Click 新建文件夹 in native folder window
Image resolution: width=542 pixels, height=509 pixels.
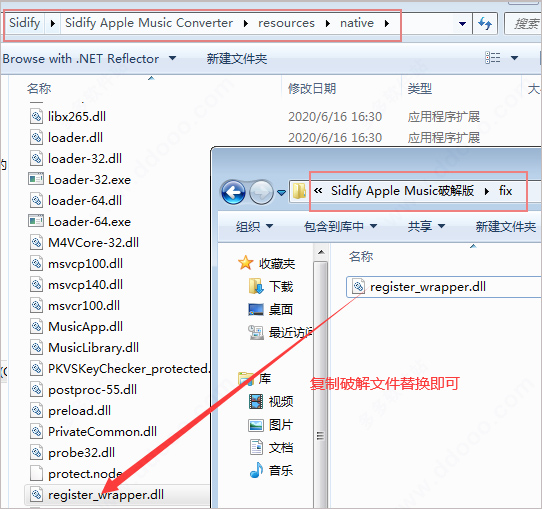pyautogui.click(x=237, y=58)
